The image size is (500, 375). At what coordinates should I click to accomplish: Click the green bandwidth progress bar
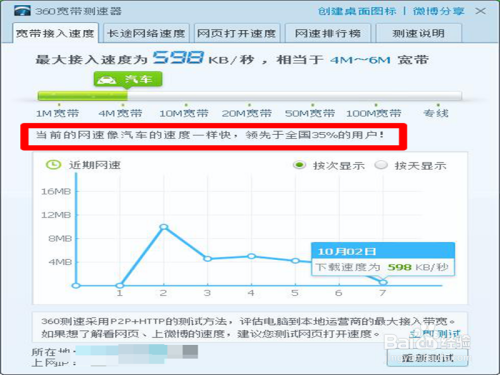click(x=83, y=96)
